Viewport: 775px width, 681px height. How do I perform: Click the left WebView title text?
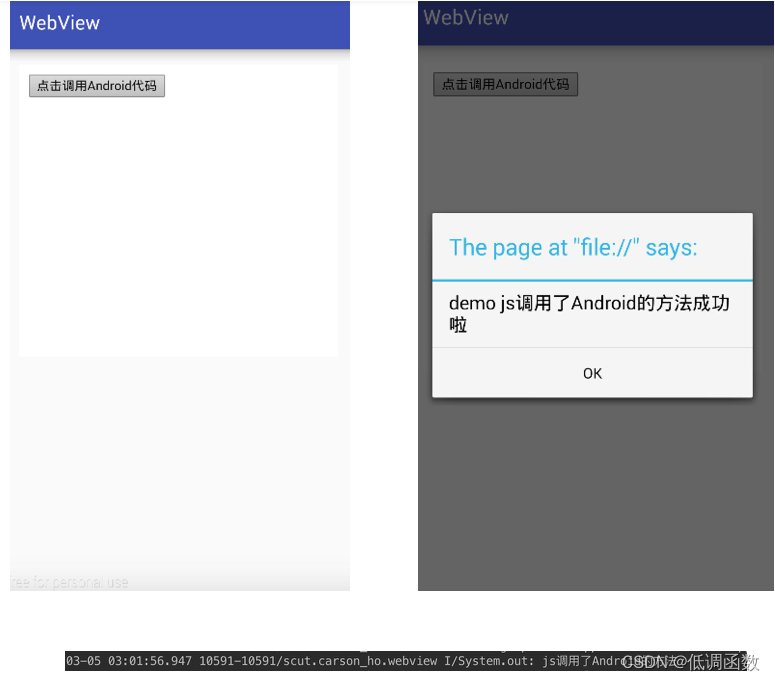(59, 23)
